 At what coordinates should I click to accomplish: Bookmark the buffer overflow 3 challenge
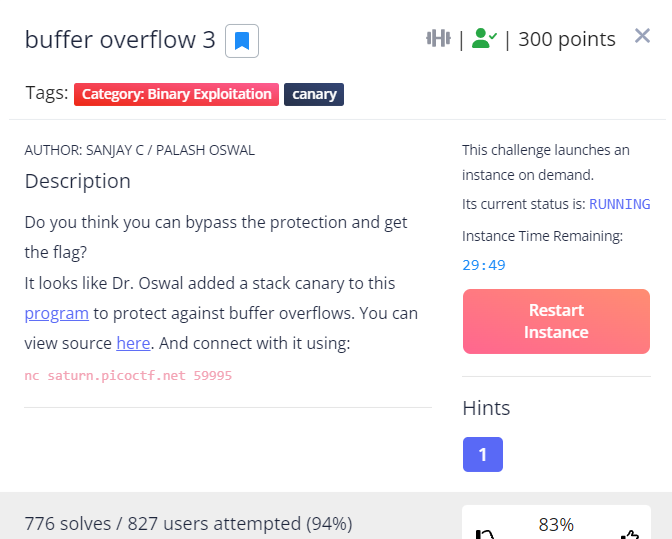pyautogui.click(x=242, y=41)
